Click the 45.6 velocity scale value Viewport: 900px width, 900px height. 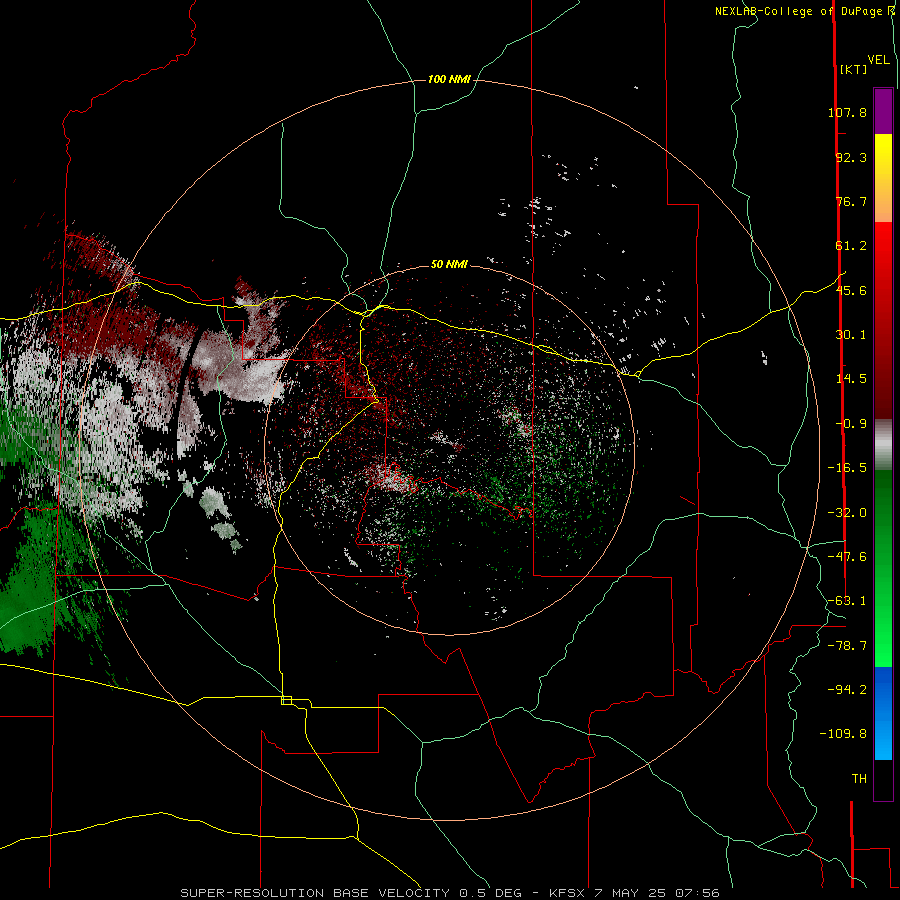click(851, 290)
